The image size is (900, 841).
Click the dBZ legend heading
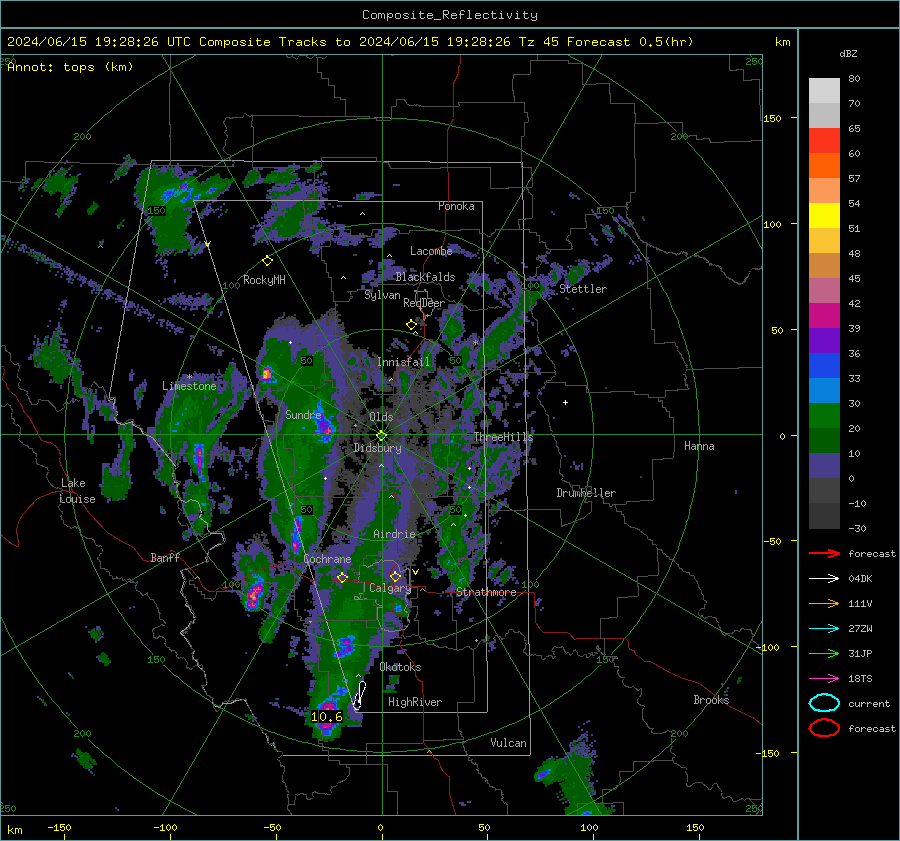[848, 53]
